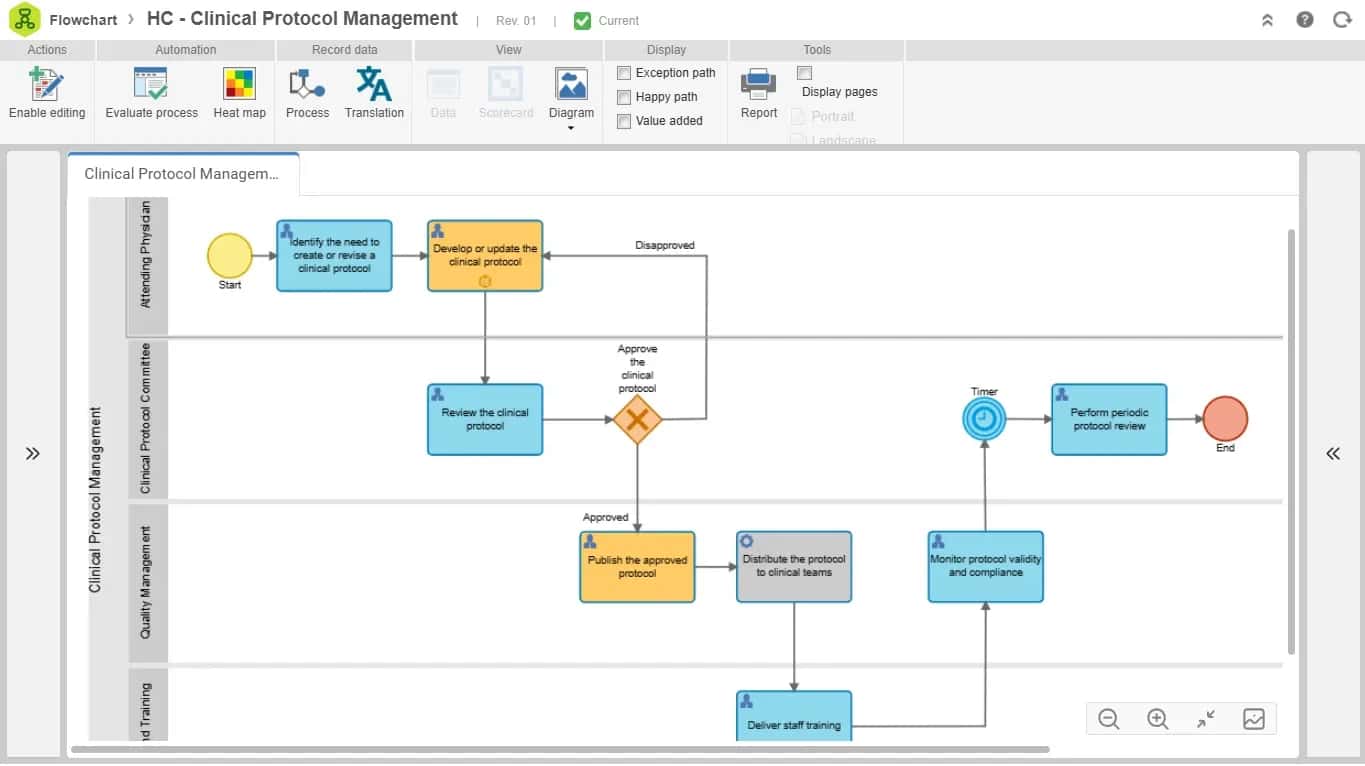Click the zoom out magnifier icon
Image resolution: width=1365 pixels, height=766 pixels.
coord(1108,718)
